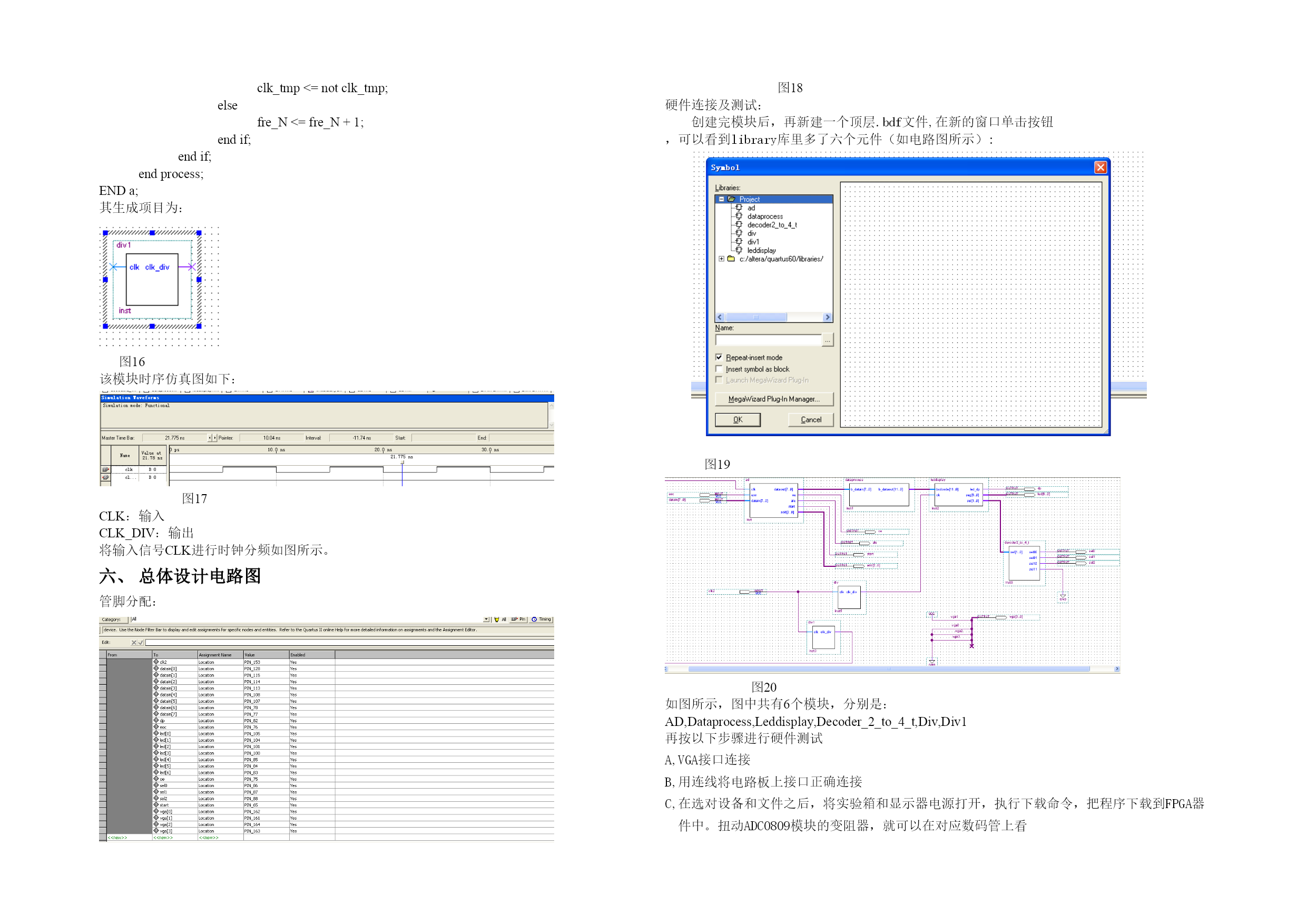Image resolution: width=1307 pixels, height=924 pixels.
Task: Click the Master Time Bar right step arrow
Action: point(214,438)
